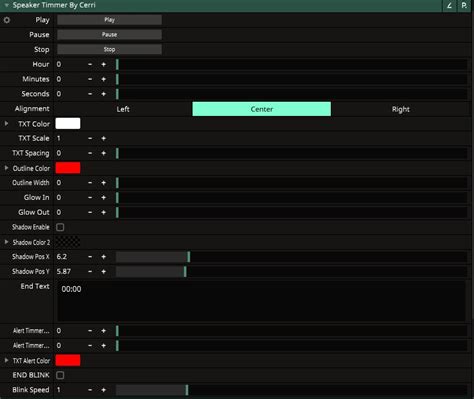474x399 pixels.
Task: Click the P. preset button in header
Action: tap(464, 6)
